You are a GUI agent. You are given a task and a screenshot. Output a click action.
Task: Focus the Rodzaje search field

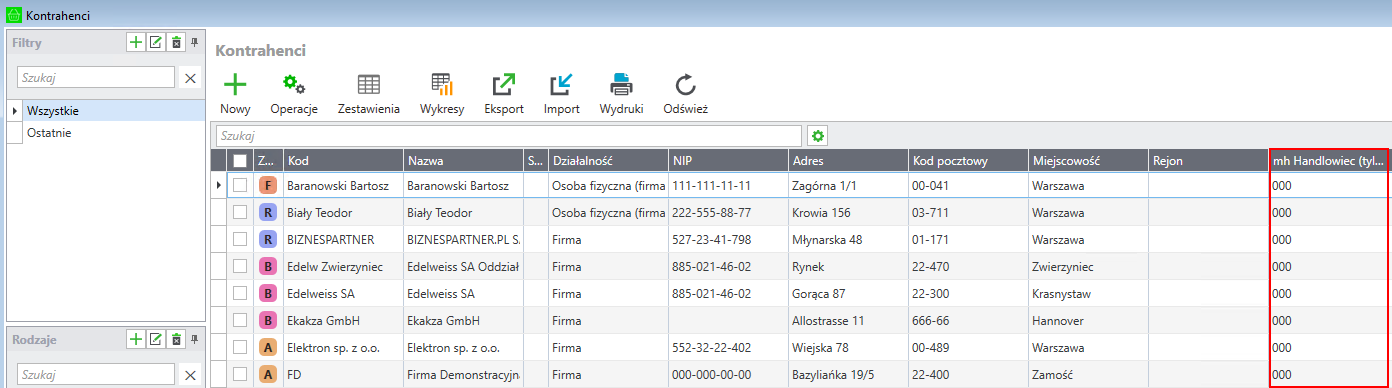click(x=96, y=374)
